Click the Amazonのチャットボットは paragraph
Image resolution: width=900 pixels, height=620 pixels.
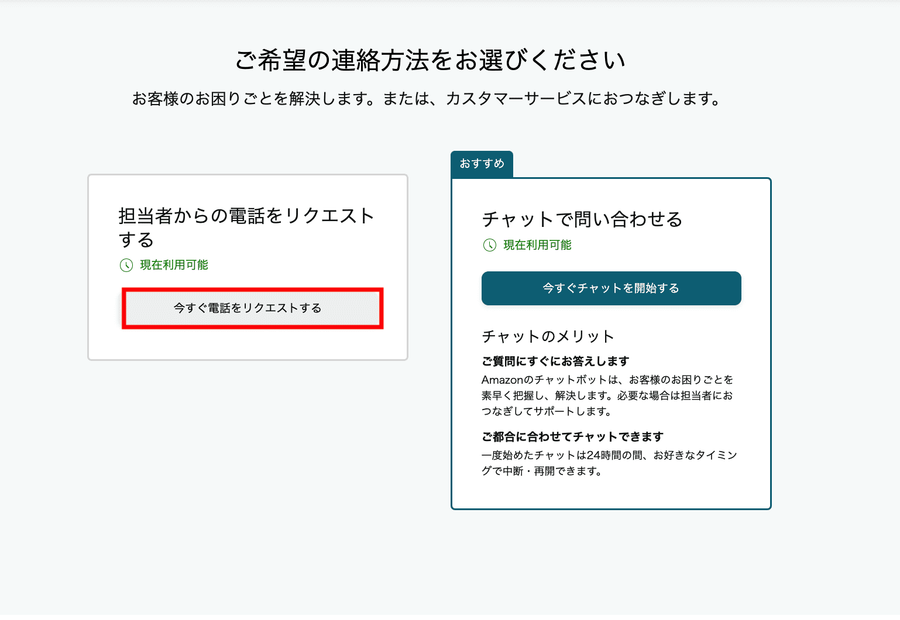607,395
